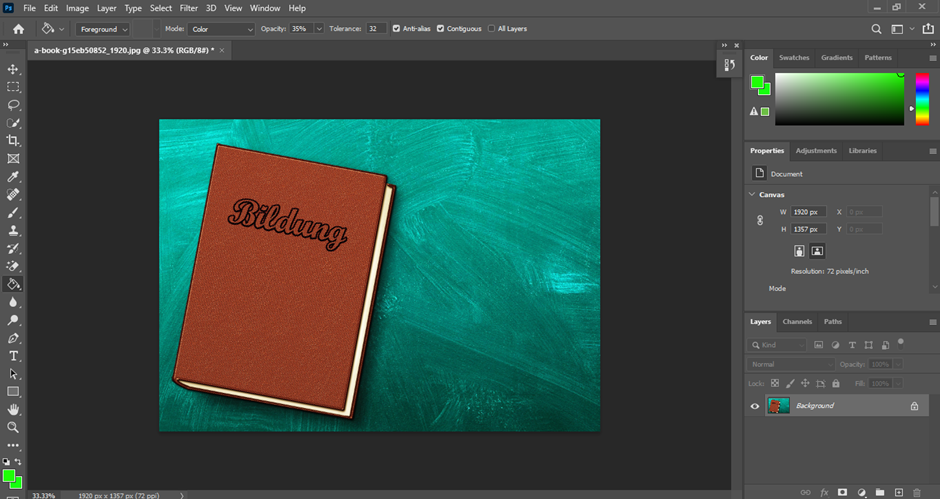This screenshot has height=499, width=940.
Task: Switch to the Swatches tab
Action: 794,58
